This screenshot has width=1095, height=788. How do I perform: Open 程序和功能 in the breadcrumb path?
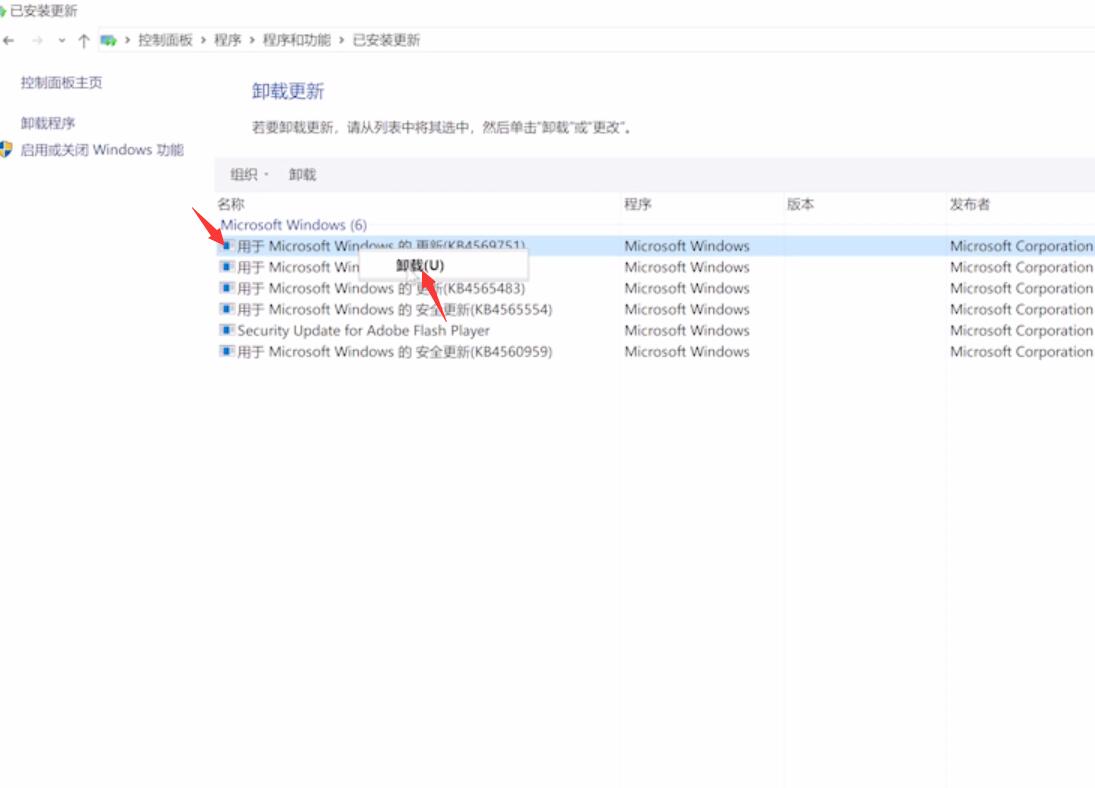296,40
